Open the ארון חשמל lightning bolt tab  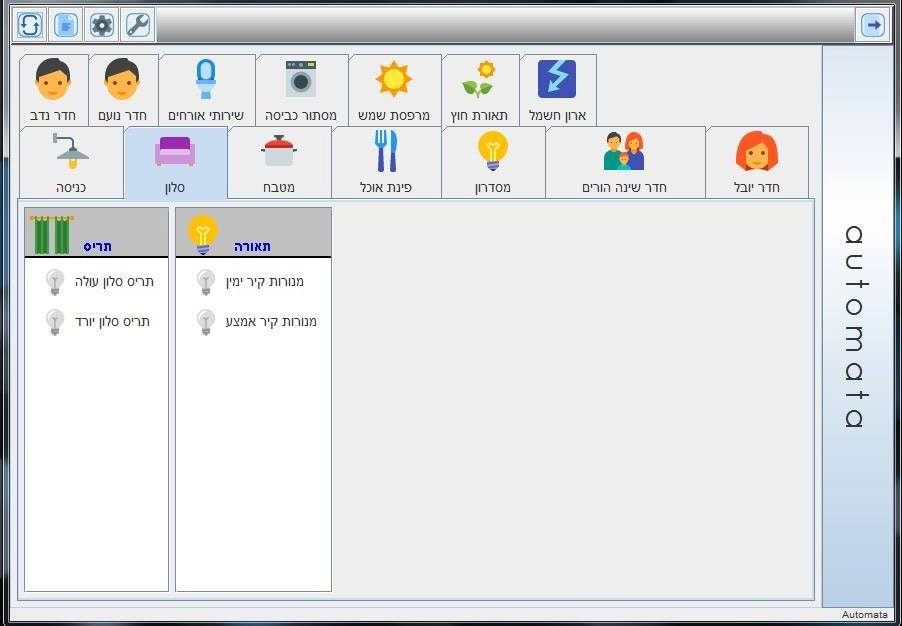tap(557, 90)
